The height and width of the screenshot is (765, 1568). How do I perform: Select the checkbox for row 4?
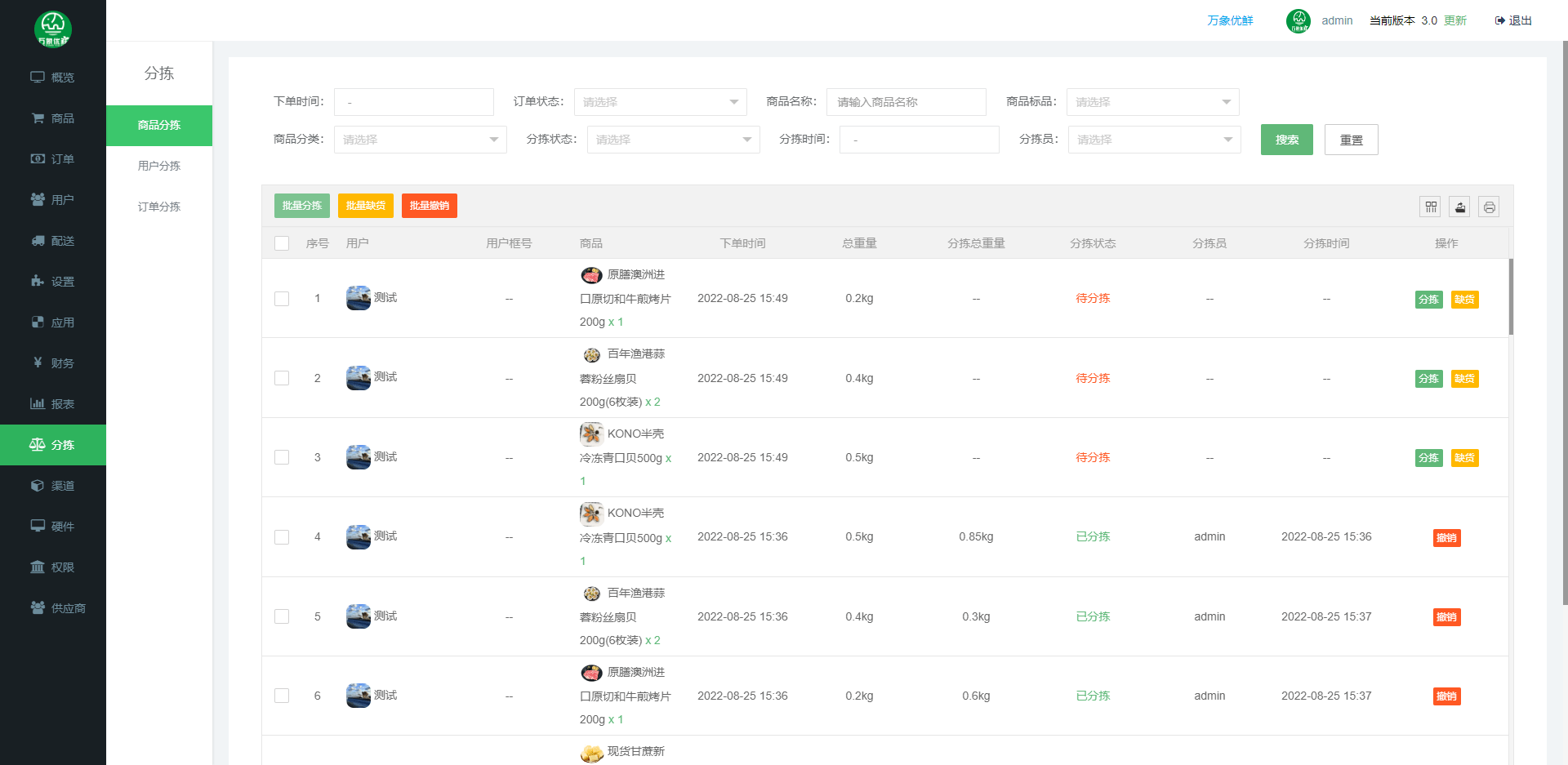point(282,537)
